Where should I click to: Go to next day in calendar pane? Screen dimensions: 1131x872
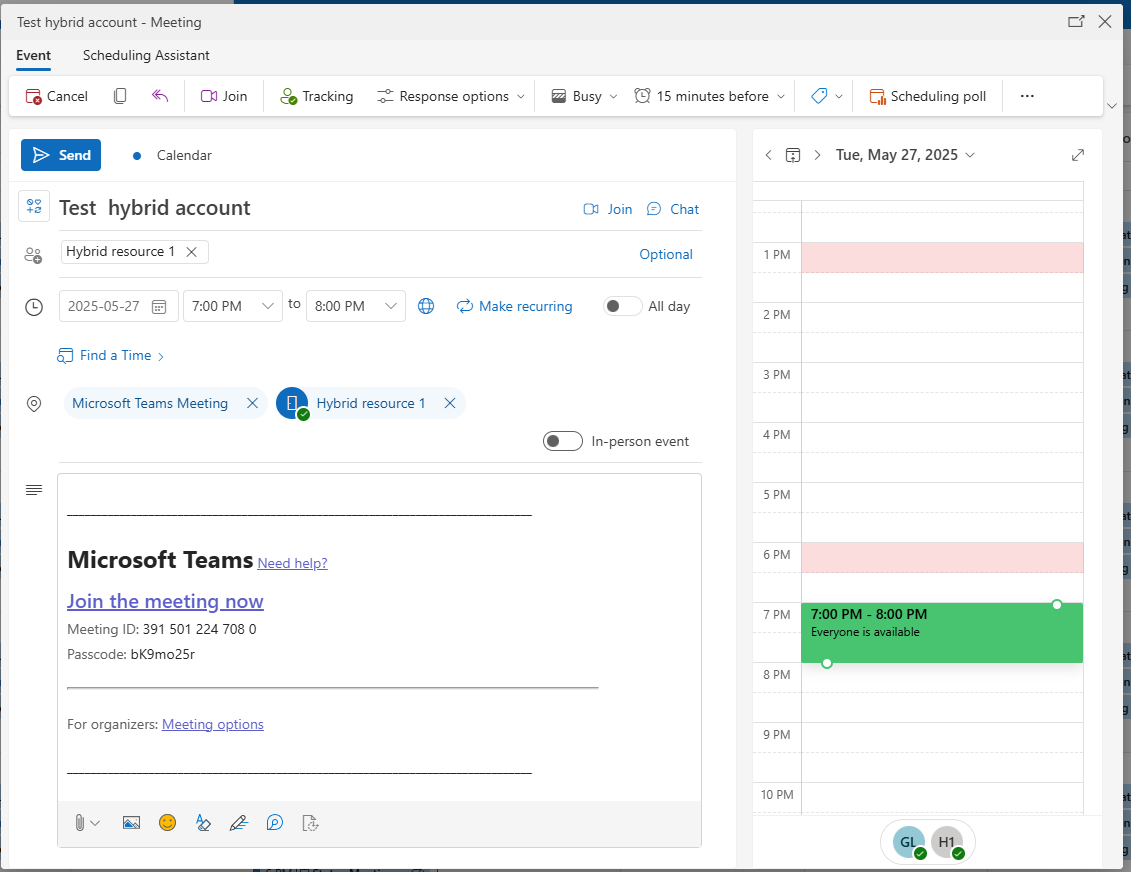(x=817, y=155)
